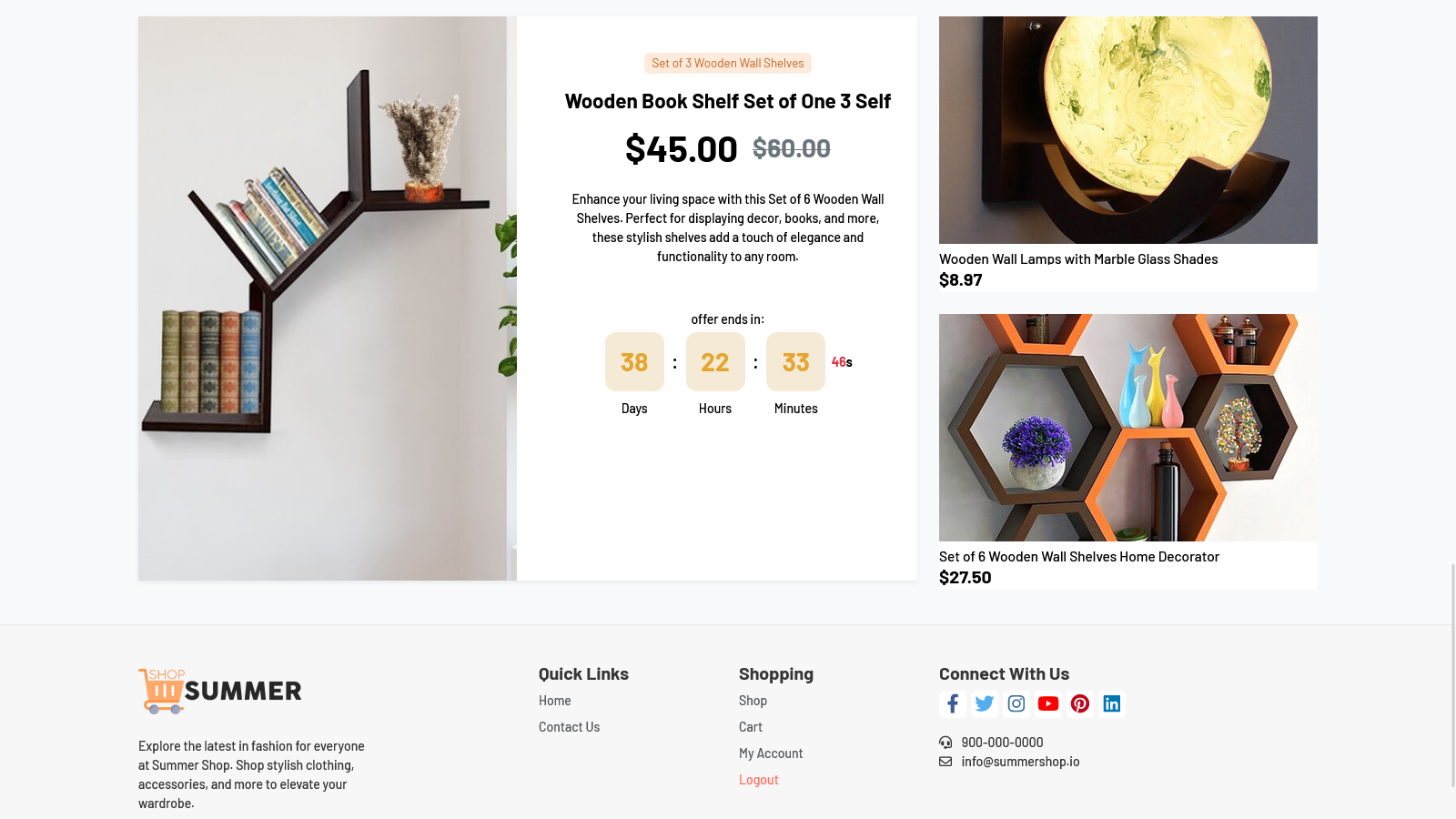
Task: Click the email envelope icon
Action: coord(945,762)
